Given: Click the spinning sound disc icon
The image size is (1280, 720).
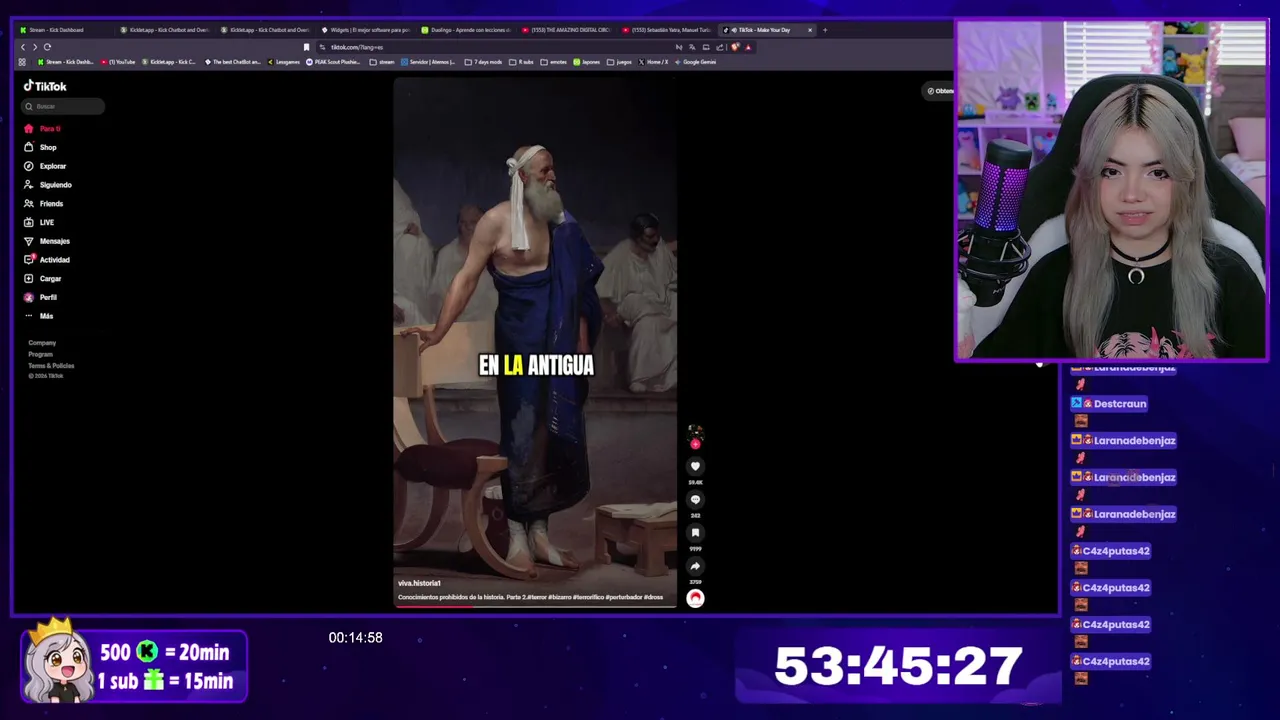Looking at the screenshot, I should click(x=695, y=598).
